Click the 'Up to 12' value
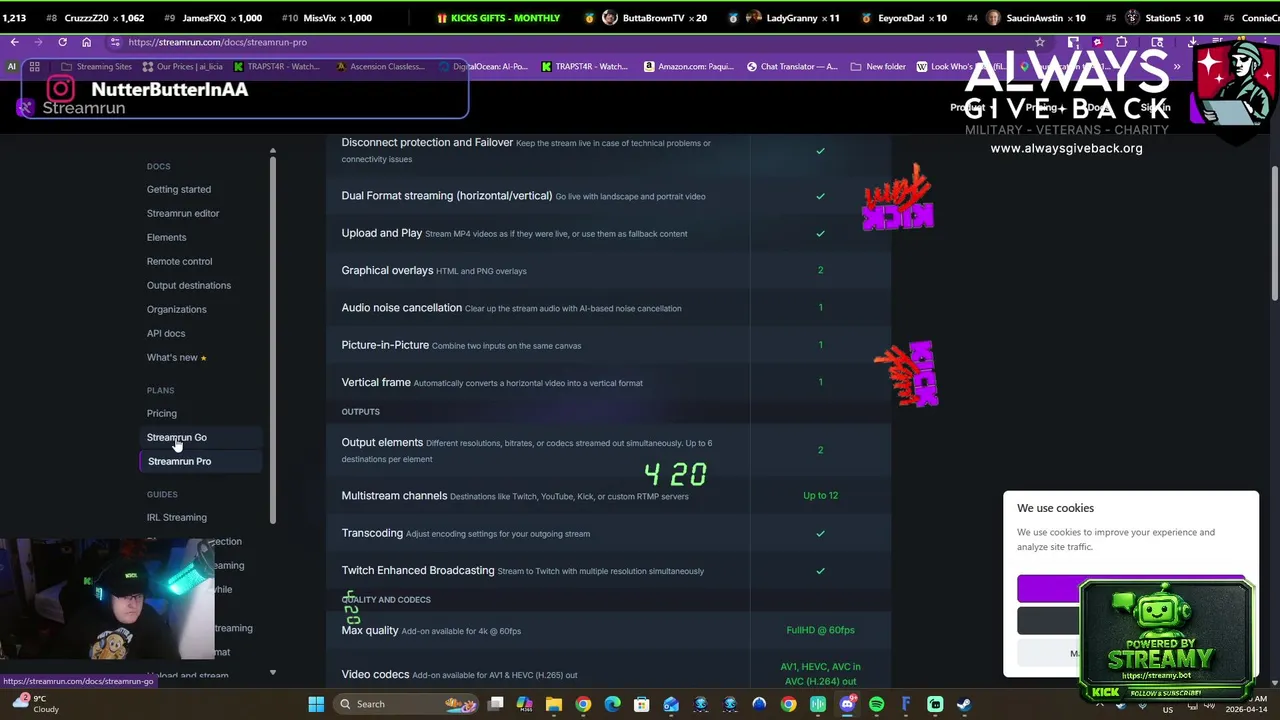This screenshot has height=720, width=1280. click(820, 496)
